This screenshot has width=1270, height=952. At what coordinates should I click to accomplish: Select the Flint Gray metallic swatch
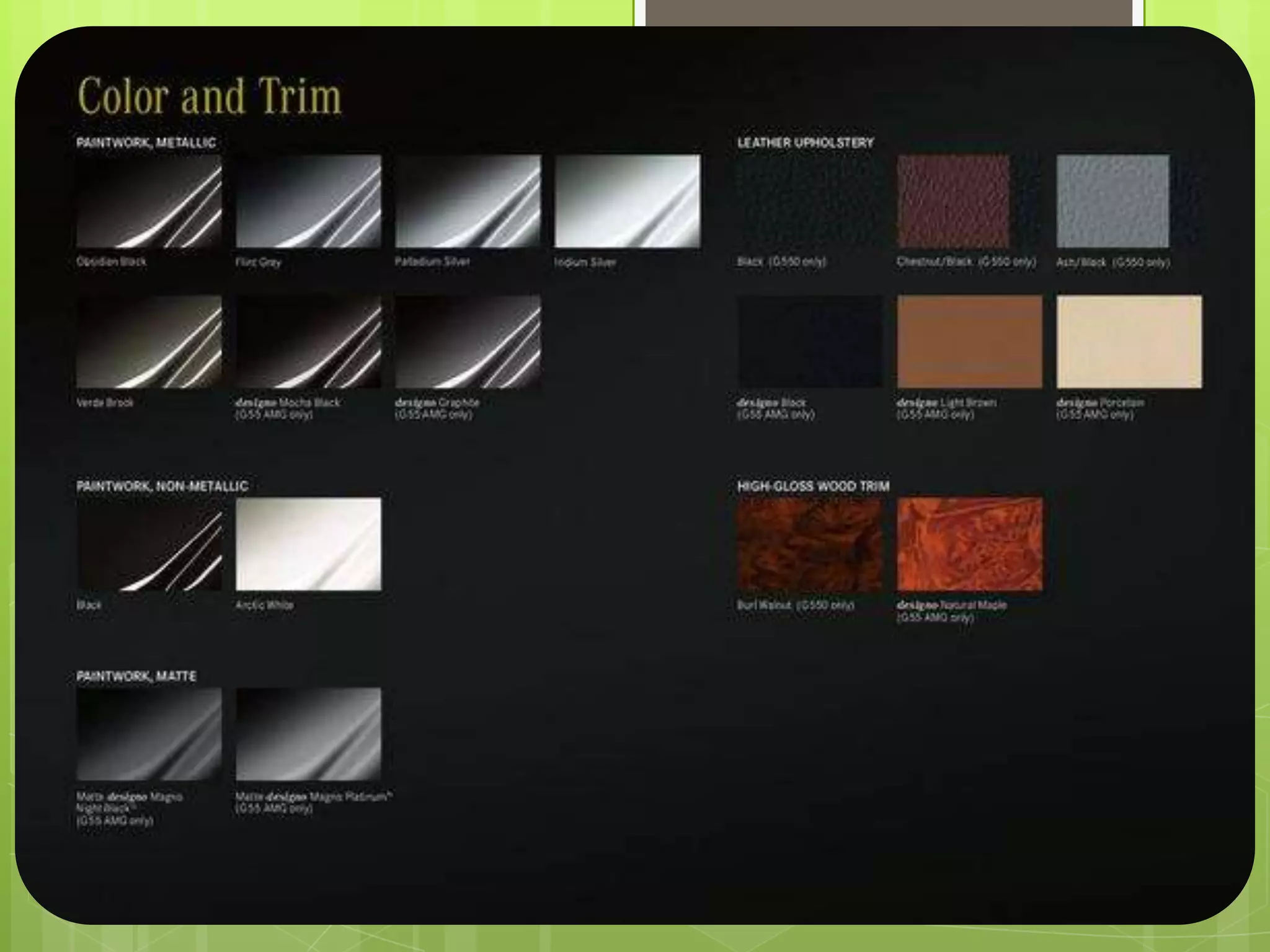click(308, 201)
